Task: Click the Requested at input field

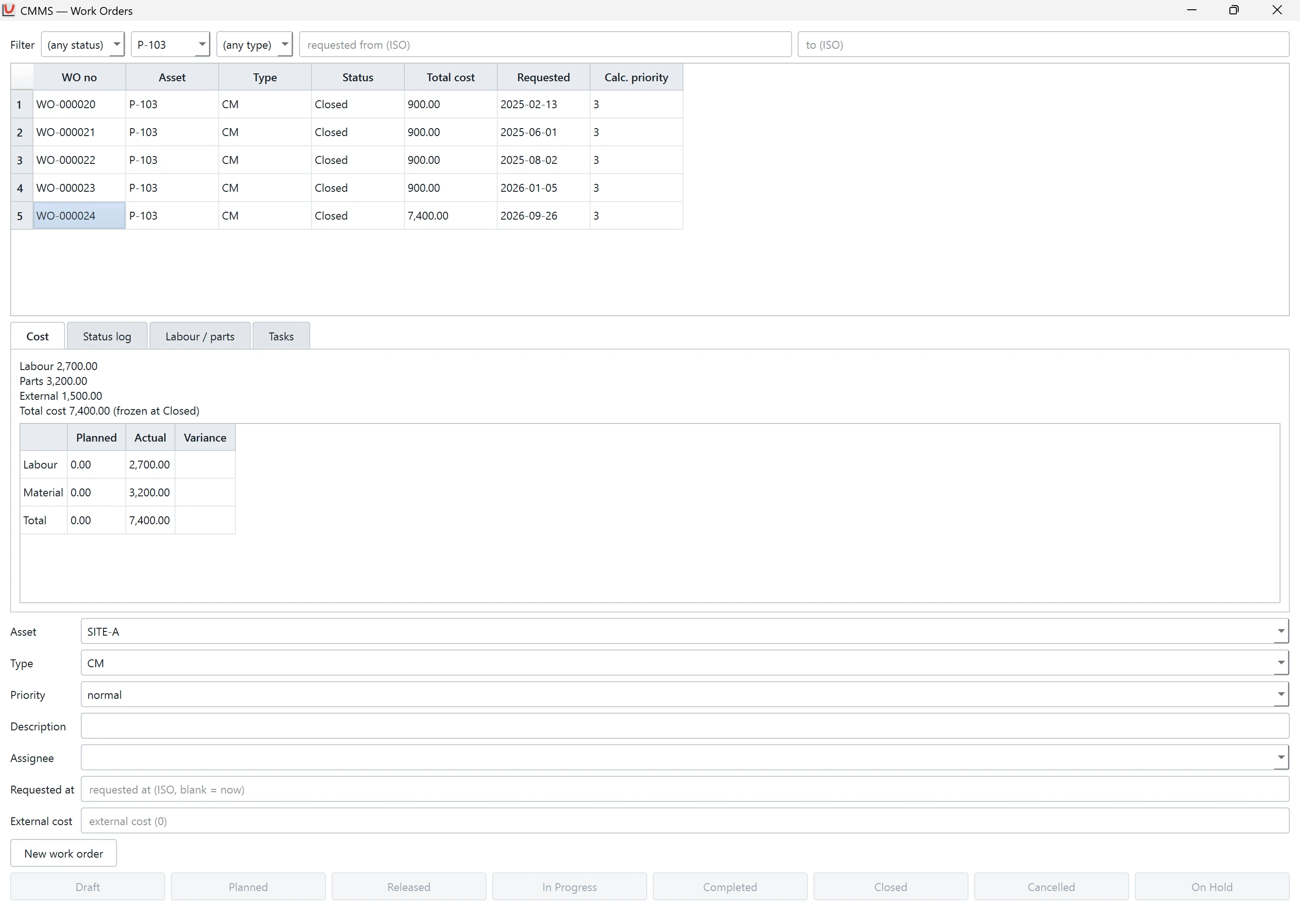Action: pyautogui.click(x=684, y=789)
